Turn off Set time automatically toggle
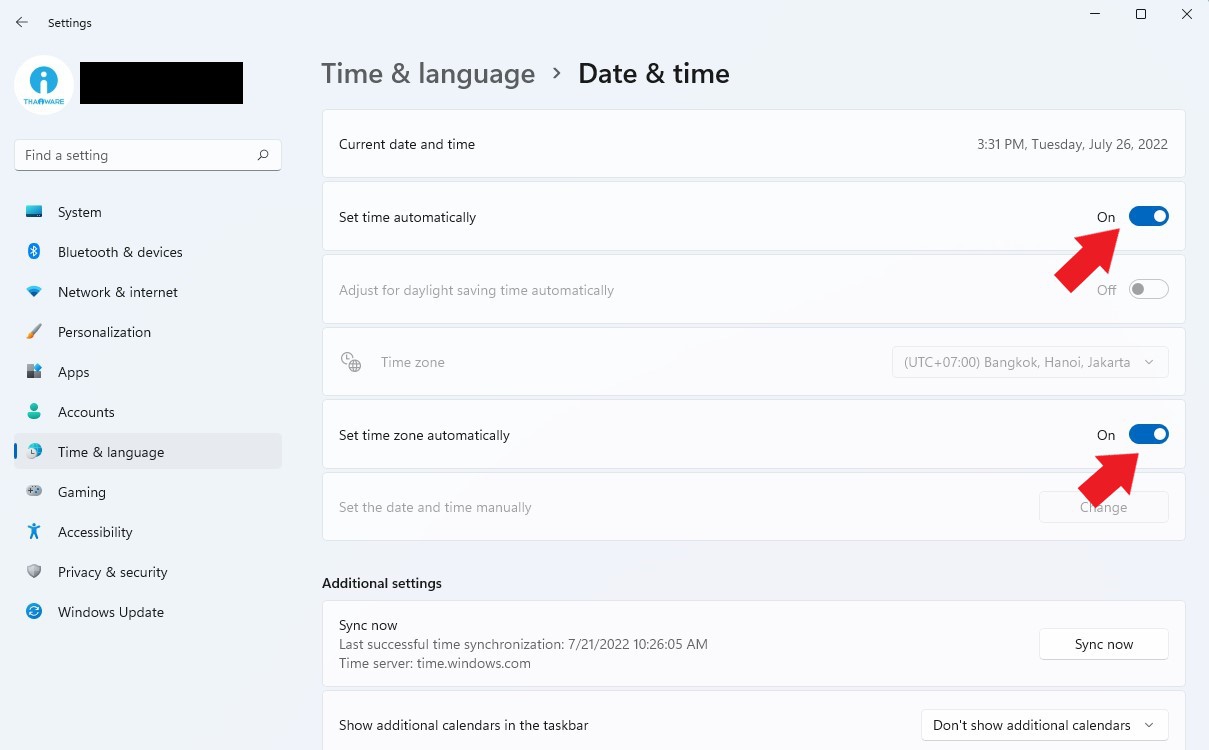 (x=1148, y=217)
